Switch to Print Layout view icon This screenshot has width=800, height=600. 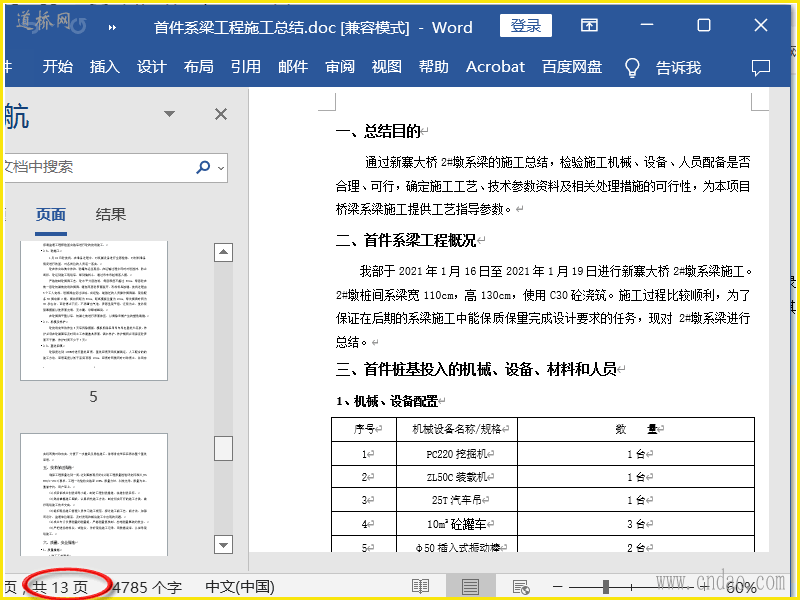coord(470,587)
